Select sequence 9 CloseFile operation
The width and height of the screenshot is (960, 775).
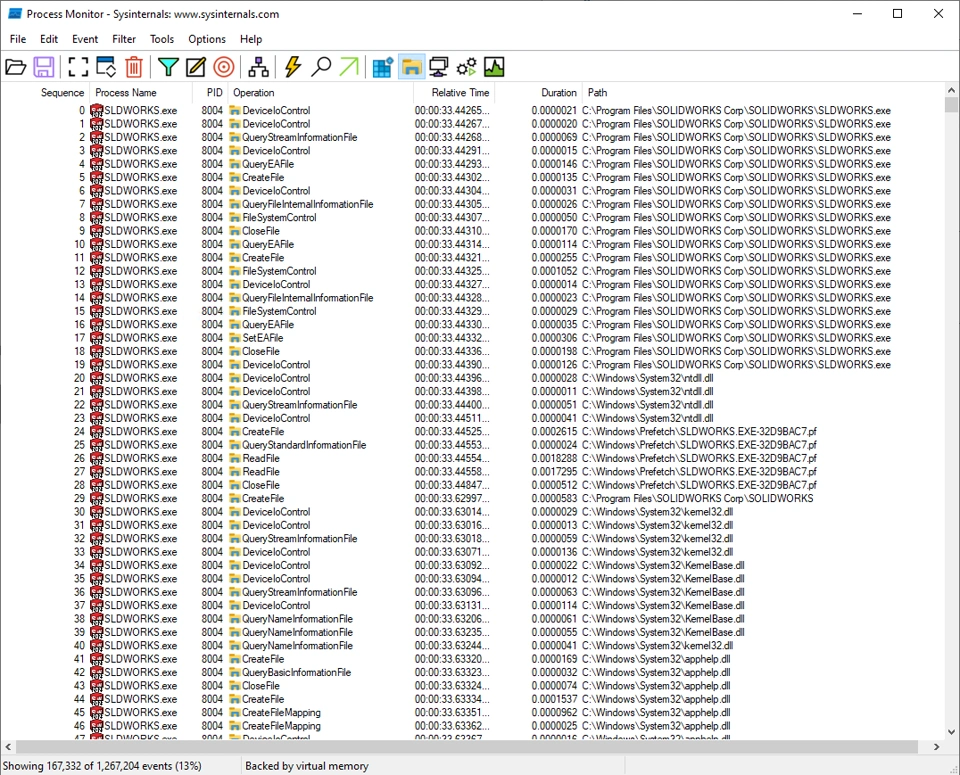point(261,231)
